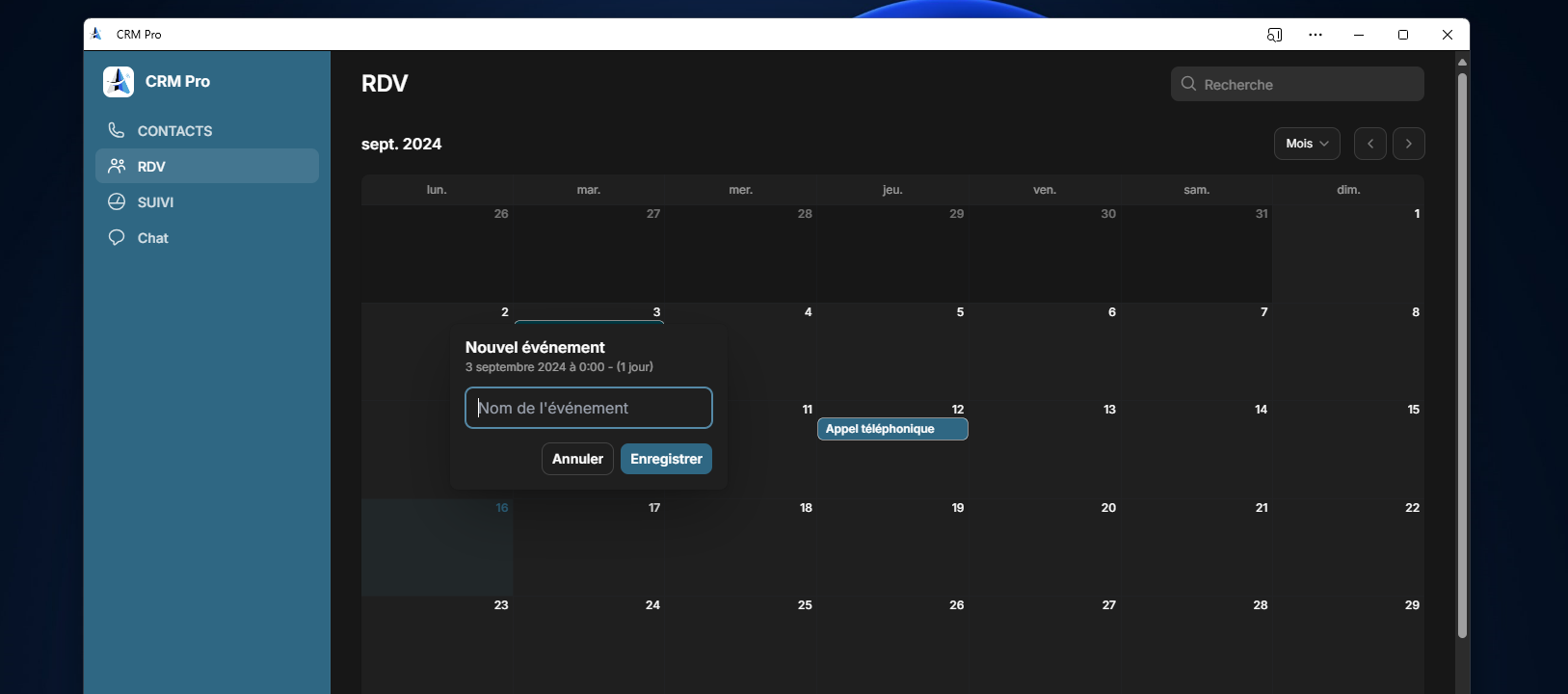The width and height of the screenshot is (1568, 694).
Task: Click Enregistrer to save the event
Action: [666, 459]
